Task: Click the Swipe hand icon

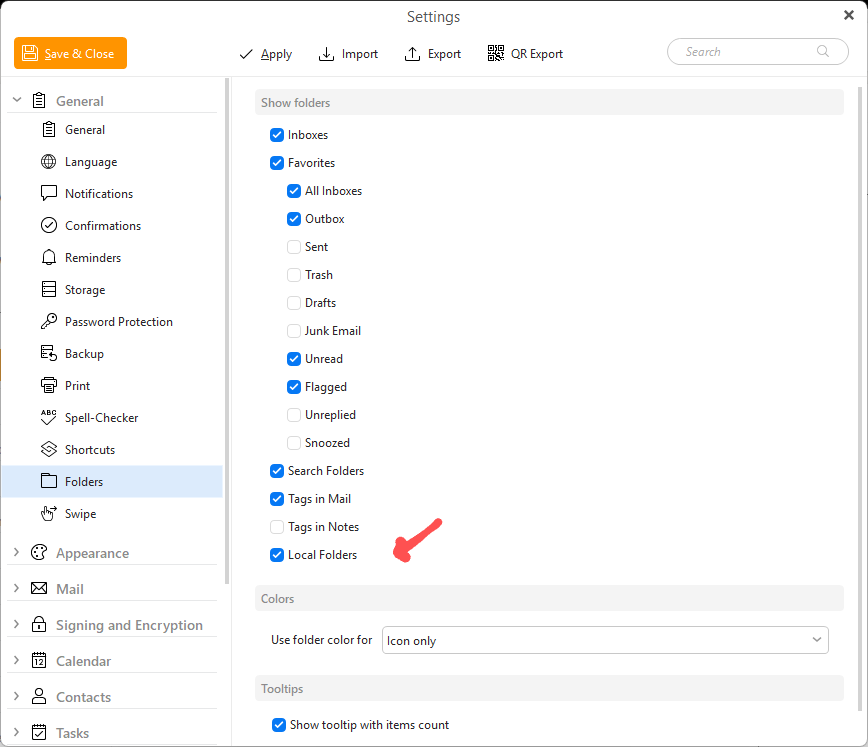Action: (49, 513)
